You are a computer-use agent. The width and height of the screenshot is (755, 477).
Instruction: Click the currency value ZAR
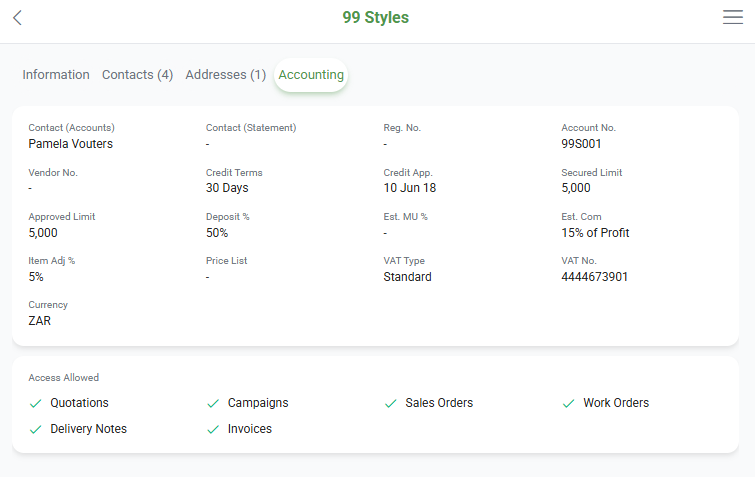tap(39, 321)
